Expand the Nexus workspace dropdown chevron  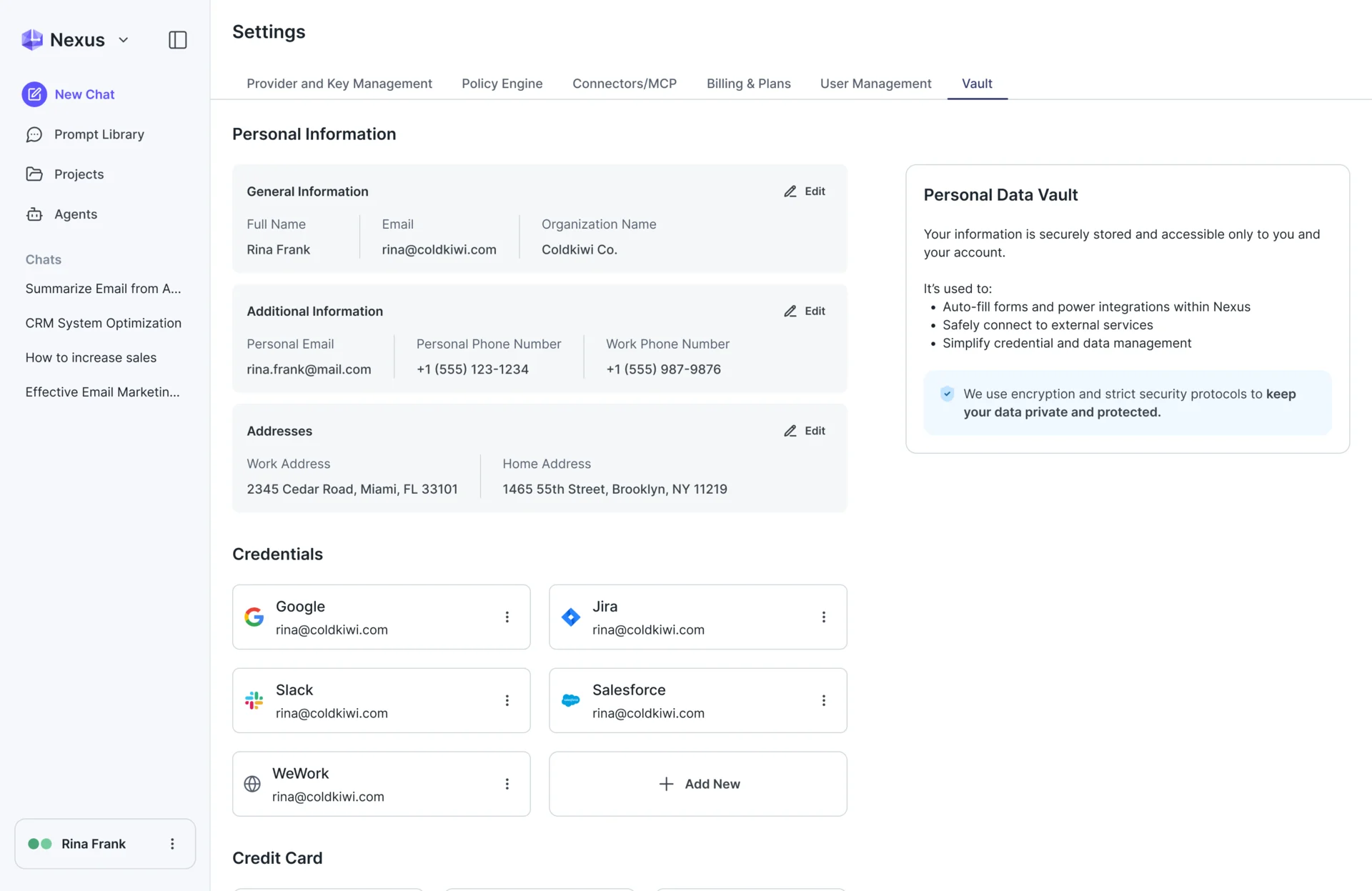tap(124, 40)
